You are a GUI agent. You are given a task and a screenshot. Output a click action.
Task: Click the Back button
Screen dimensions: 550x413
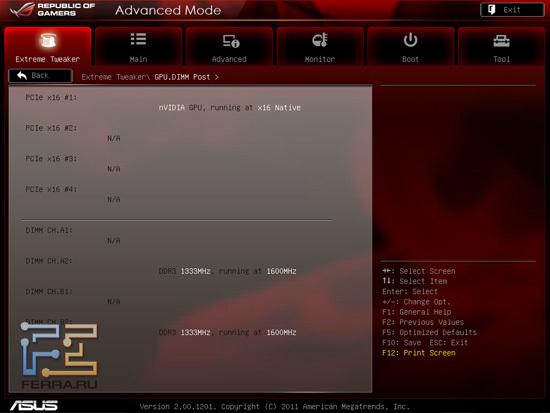pos(41,75)
